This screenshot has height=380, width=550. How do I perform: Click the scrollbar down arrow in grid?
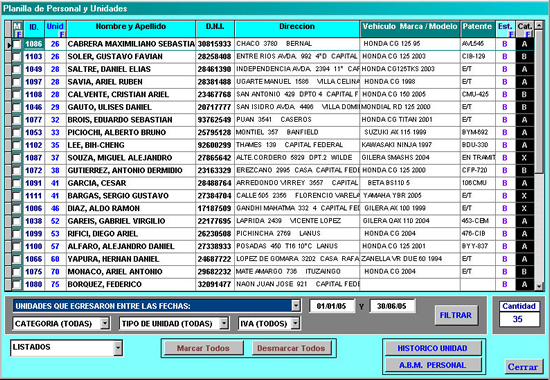point(539,286)
